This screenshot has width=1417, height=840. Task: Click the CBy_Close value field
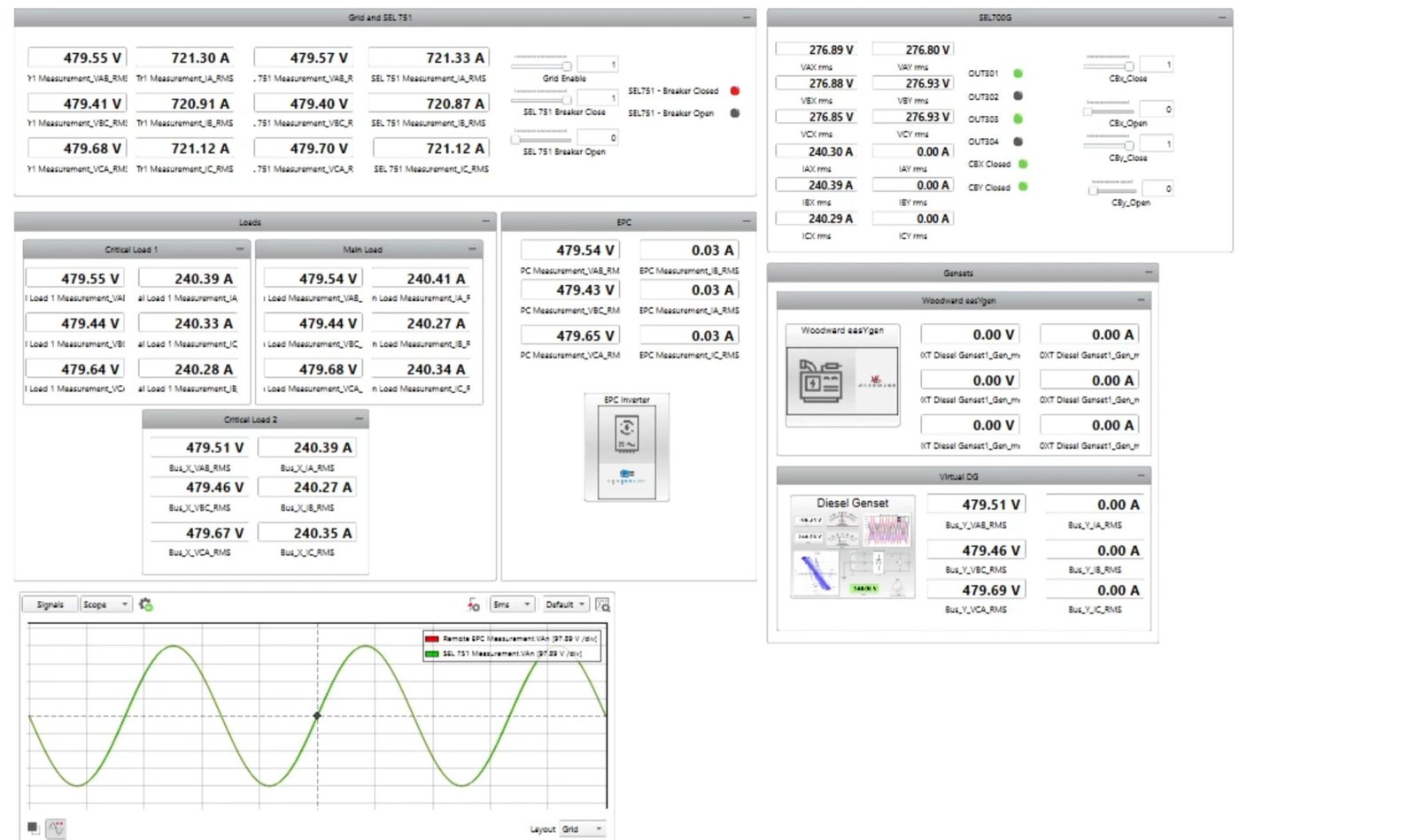pos(1157,143)
